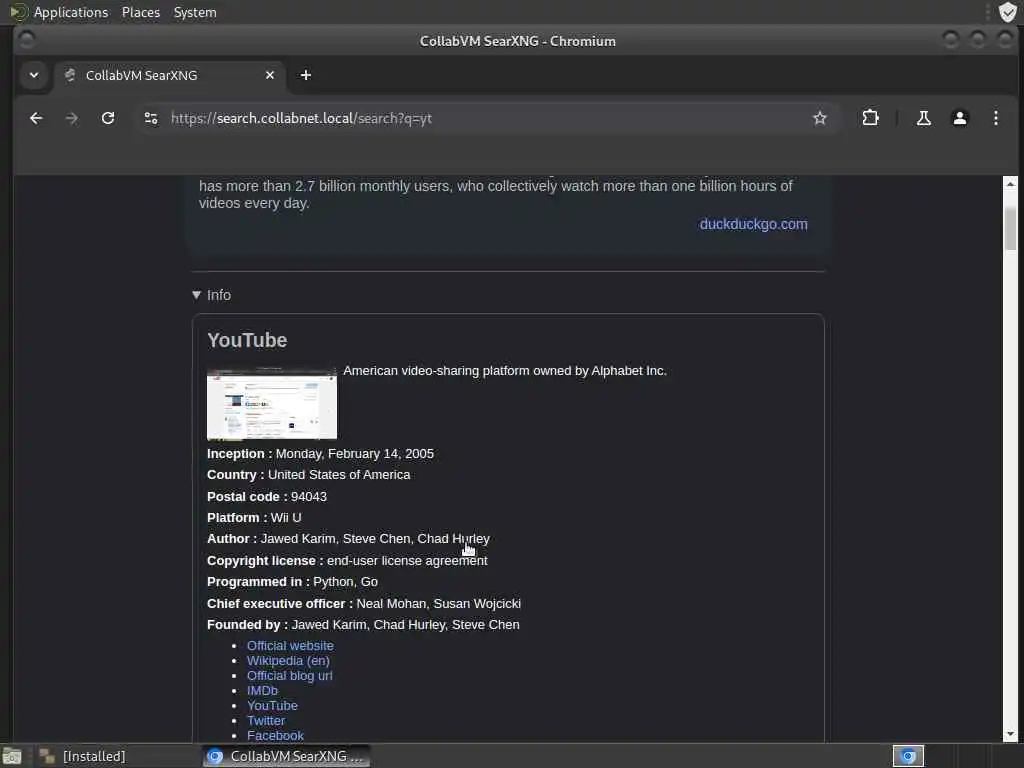Image resolution: width=1024 pixels, height=768 pixels.
Task: Select the CollabVM SearXNG taskbar button
Action: coord(286,756)
